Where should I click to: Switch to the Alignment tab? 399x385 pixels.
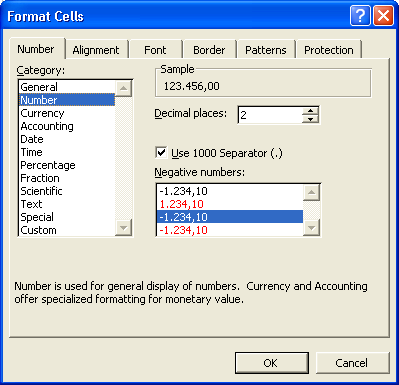click(96, 50)
